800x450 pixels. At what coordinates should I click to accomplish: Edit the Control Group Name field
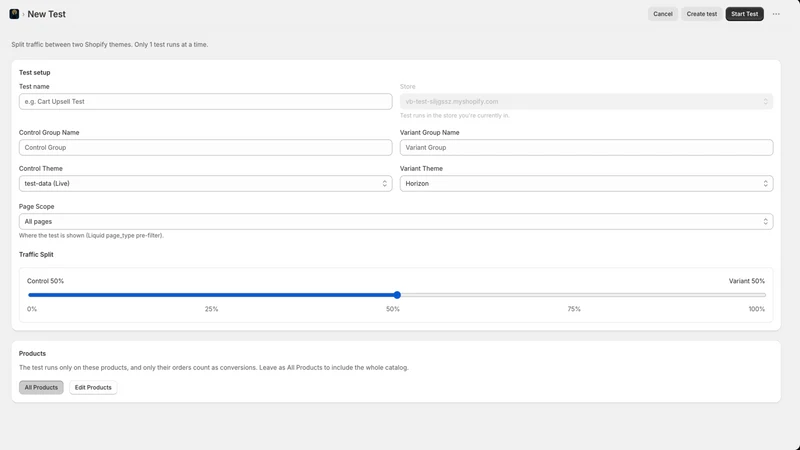(206, 147)
